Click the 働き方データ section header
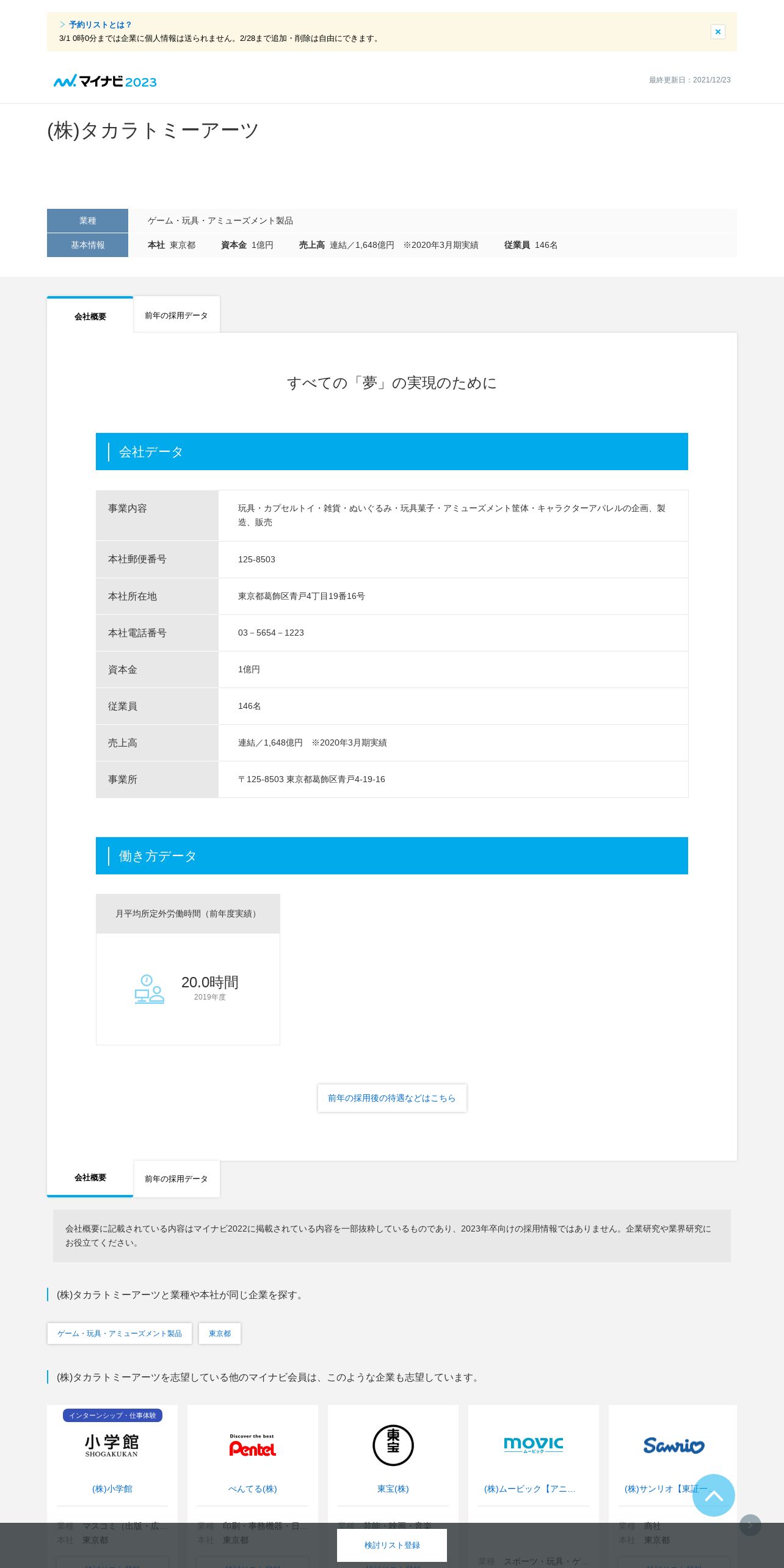Viewport: 784px width, 1568px height. click(392, 856)
